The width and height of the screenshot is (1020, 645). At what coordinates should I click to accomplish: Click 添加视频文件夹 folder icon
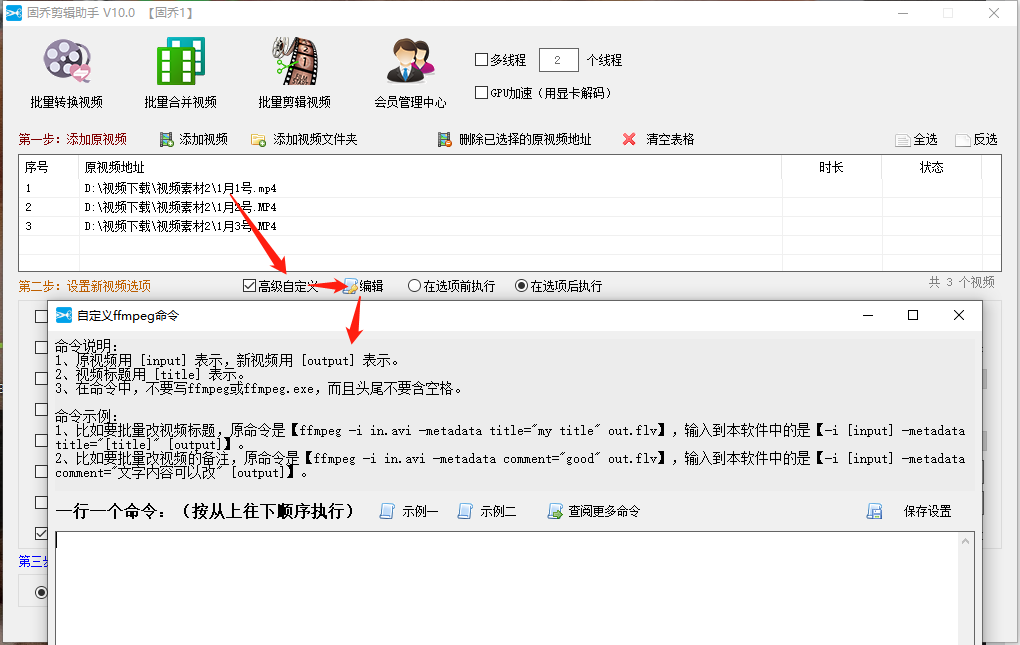(258, 140)
